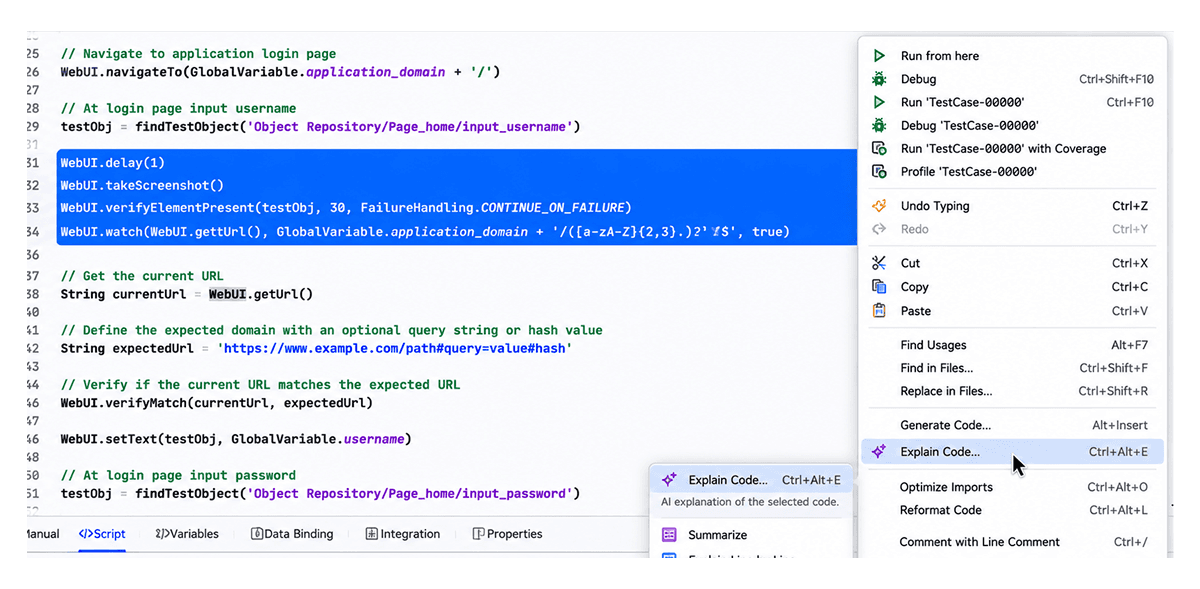Click the Paste clipboard icon
1200x589 pixels.
click(x=879, y=311)
